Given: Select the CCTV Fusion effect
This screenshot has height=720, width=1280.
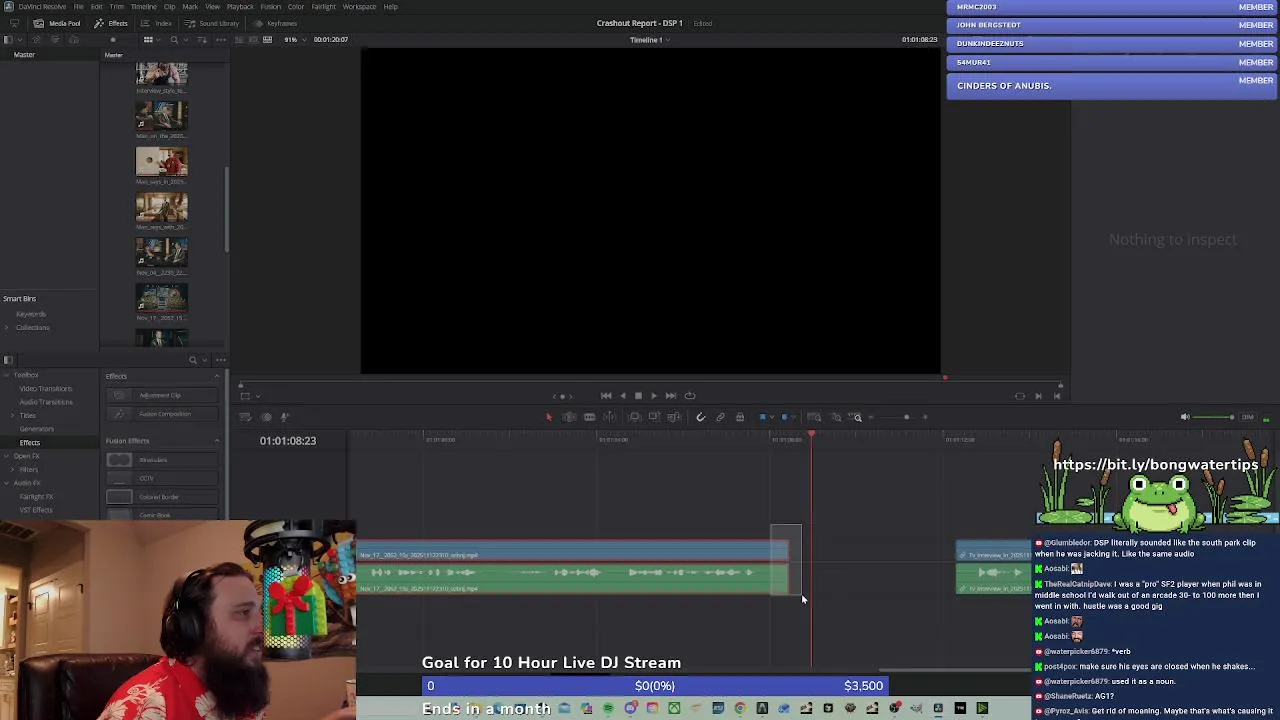Looking at the screenshot, I should 162,478.
